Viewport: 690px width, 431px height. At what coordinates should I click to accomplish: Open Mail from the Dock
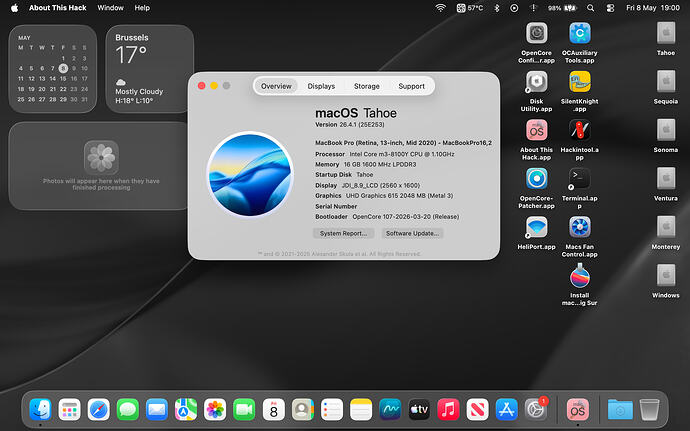tap(157, 409)
